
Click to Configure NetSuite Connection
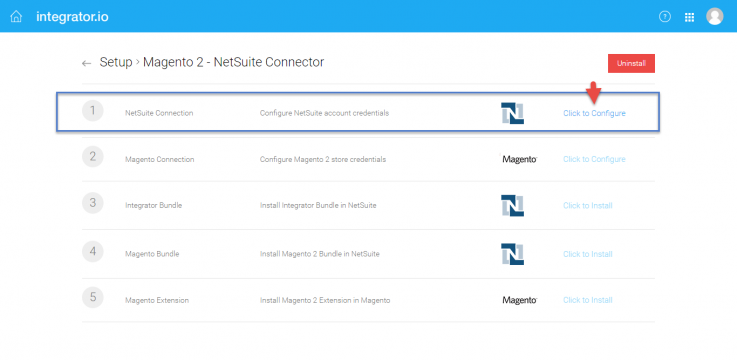[594, 113]
